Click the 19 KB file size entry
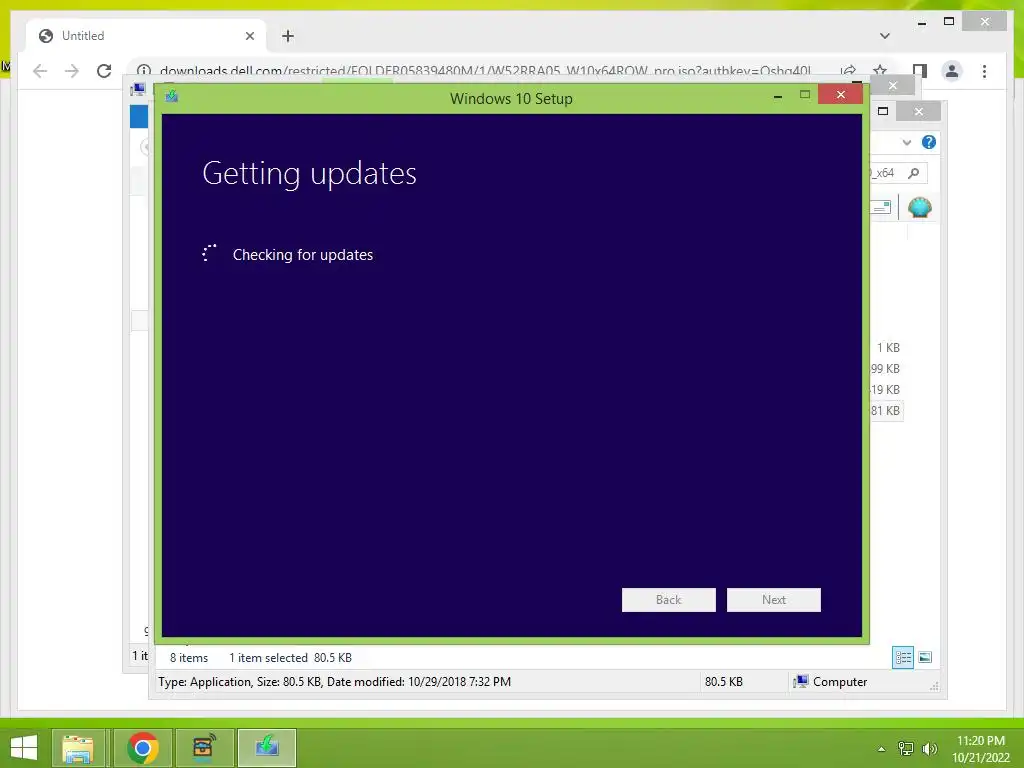 pyautogui.click(x=886, y=390)
